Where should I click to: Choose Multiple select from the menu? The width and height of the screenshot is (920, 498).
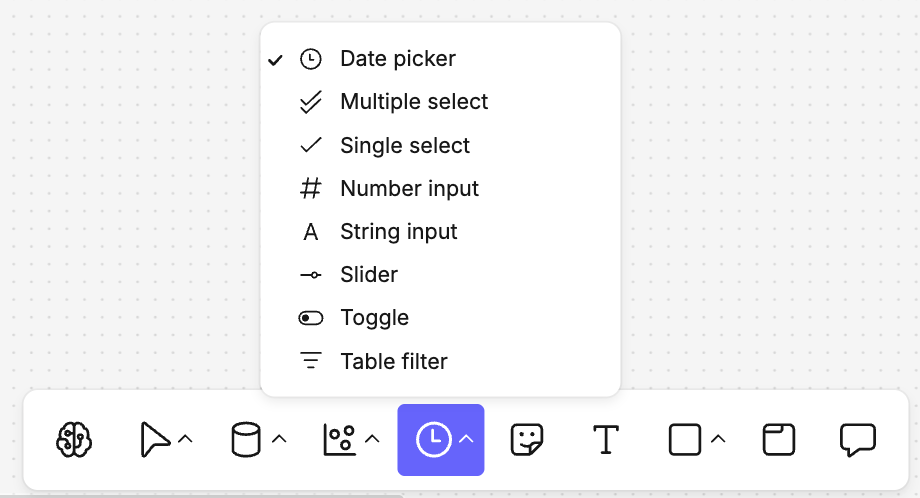414,102
